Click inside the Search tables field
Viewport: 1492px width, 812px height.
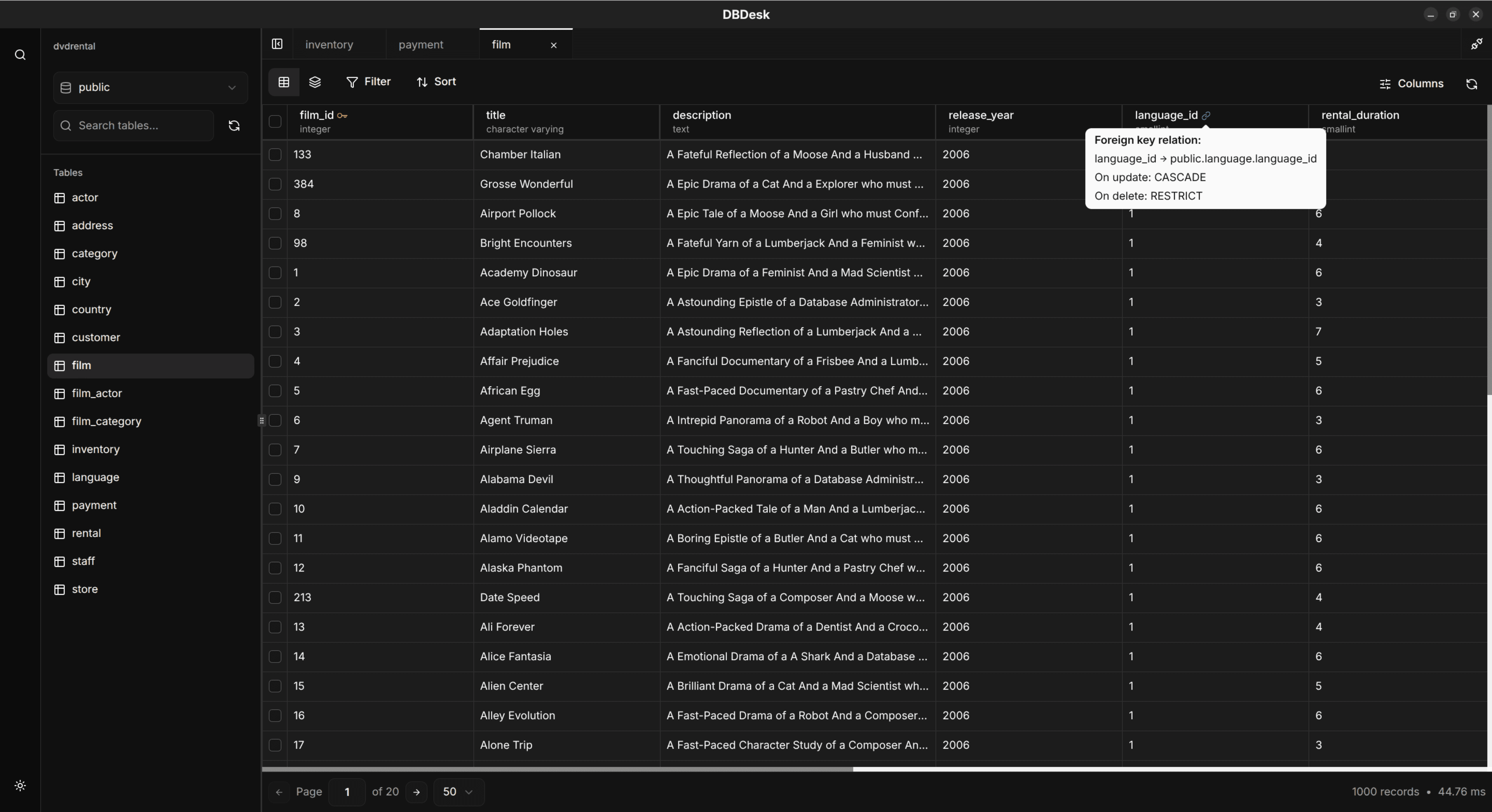click(133, 125)
